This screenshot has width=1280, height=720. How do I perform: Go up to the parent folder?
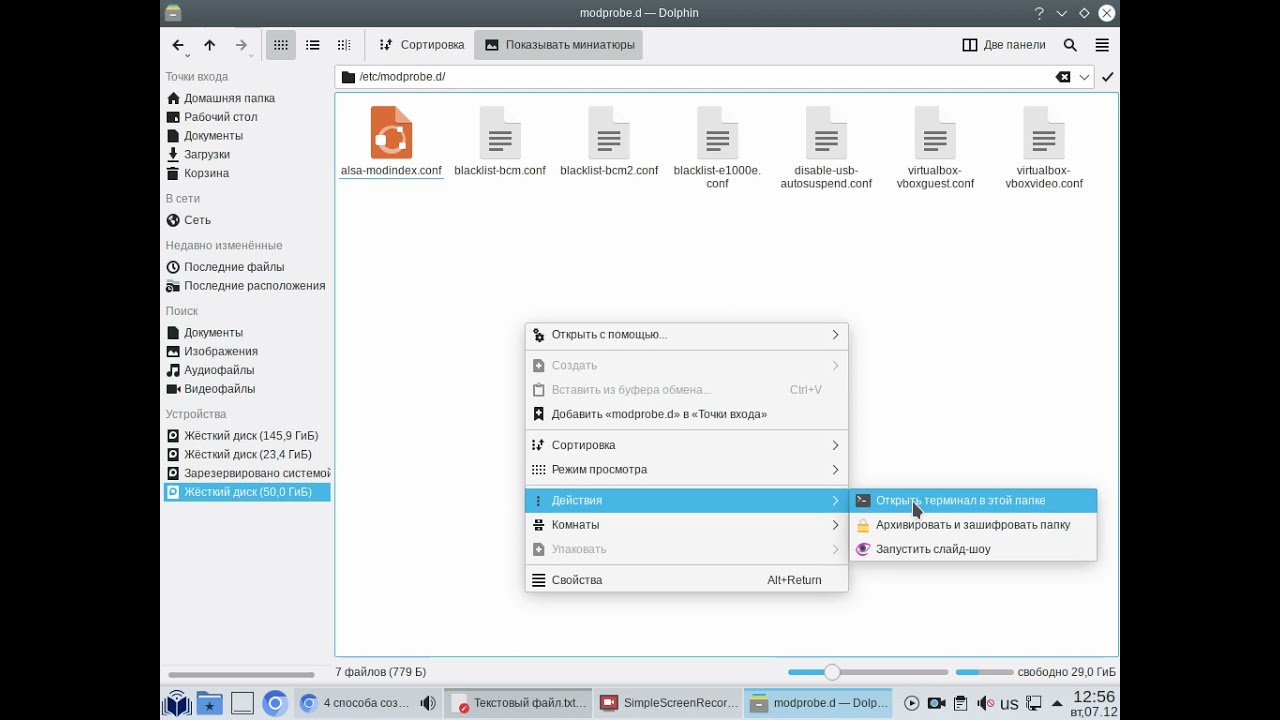tap(209, 45)
